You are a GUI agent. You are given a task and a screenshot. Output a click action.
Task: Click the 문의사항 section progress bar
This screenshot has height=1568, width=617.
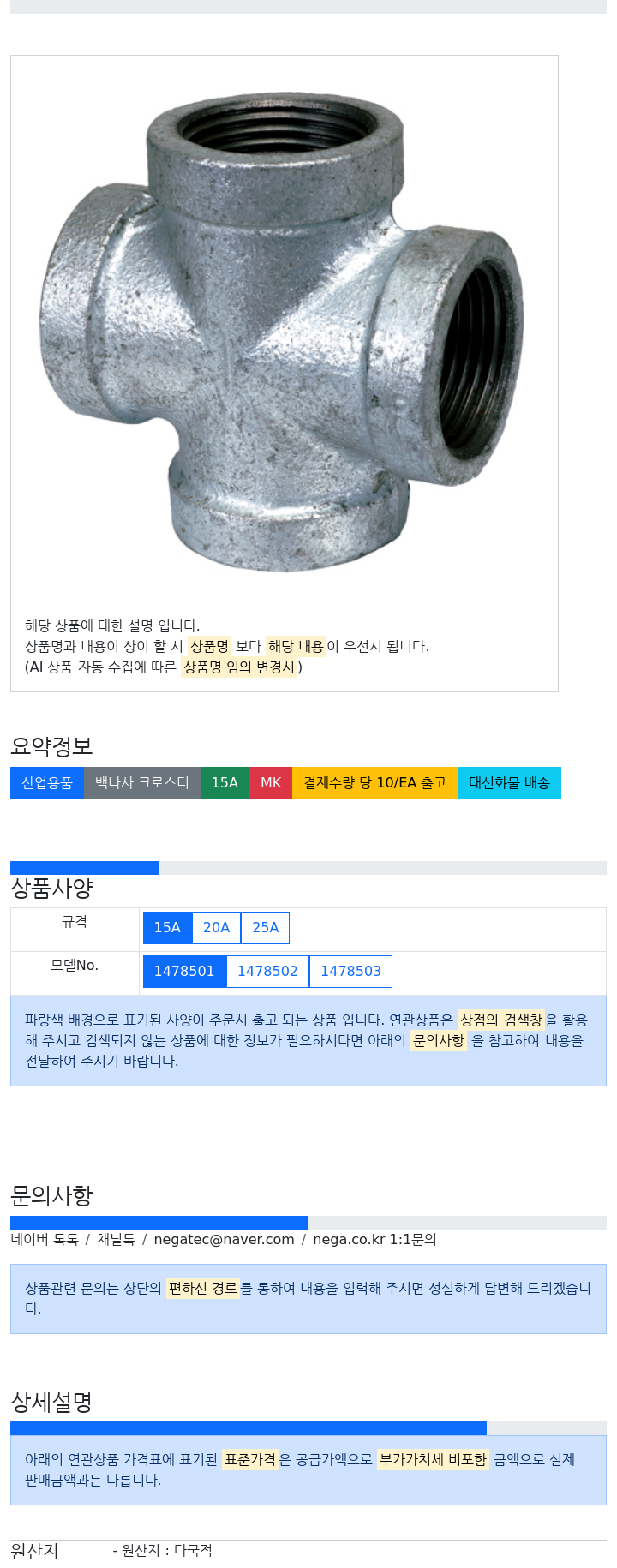click(x=159, y=1223)
